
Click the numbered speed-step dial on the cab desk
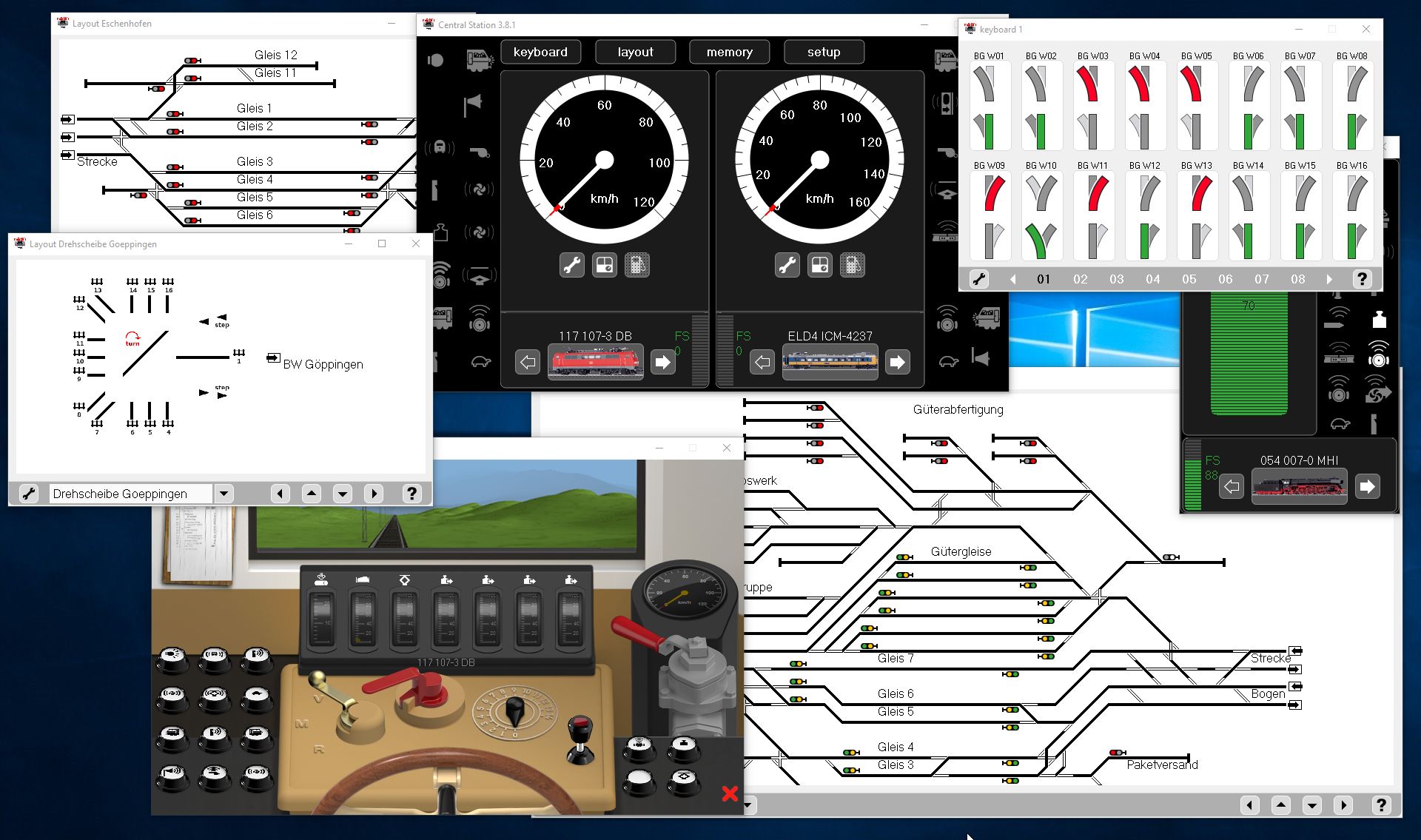tap(514, 713)
